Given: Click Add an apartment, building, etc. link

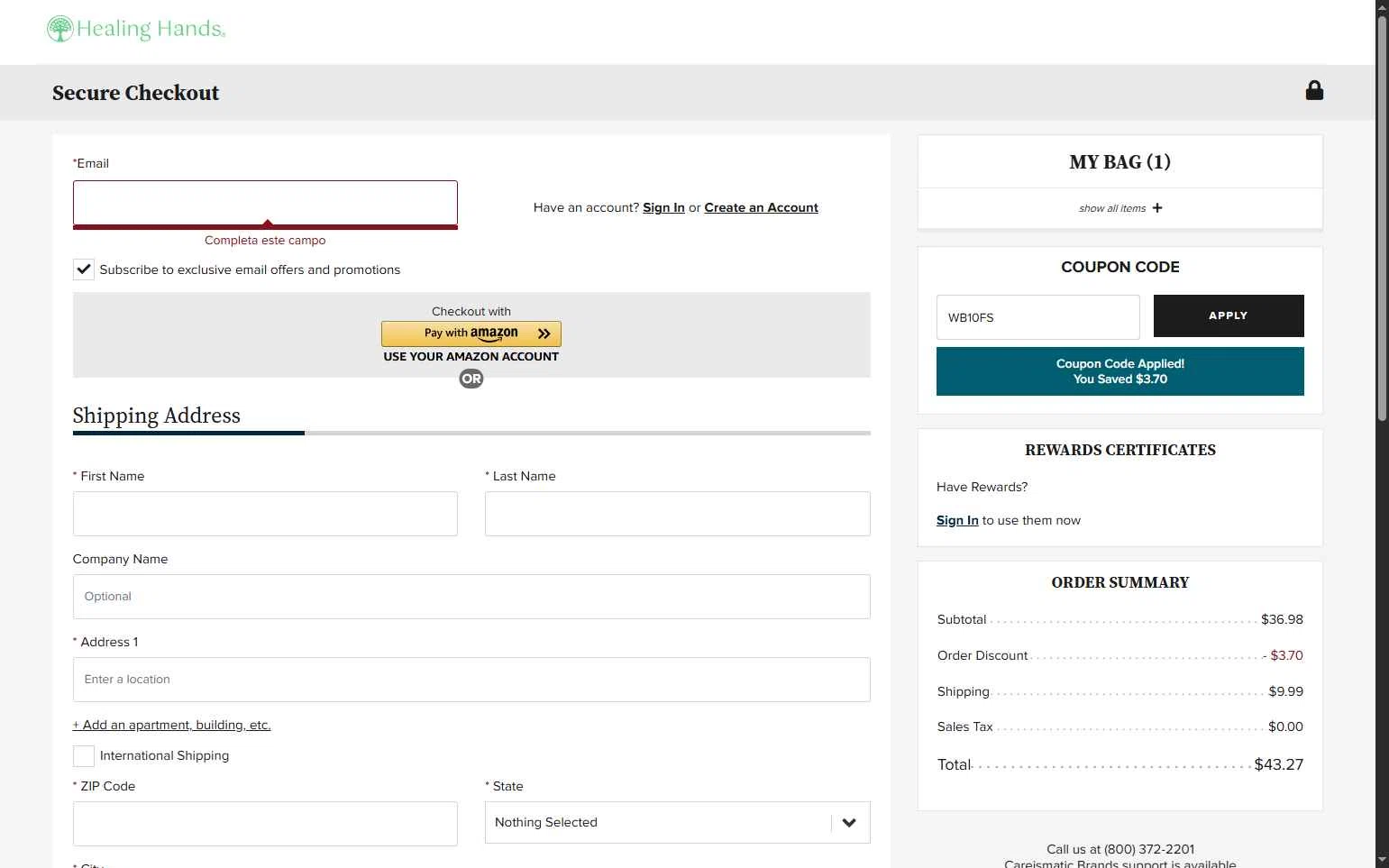Looking at the screenshot, I should tap(172, 725).
